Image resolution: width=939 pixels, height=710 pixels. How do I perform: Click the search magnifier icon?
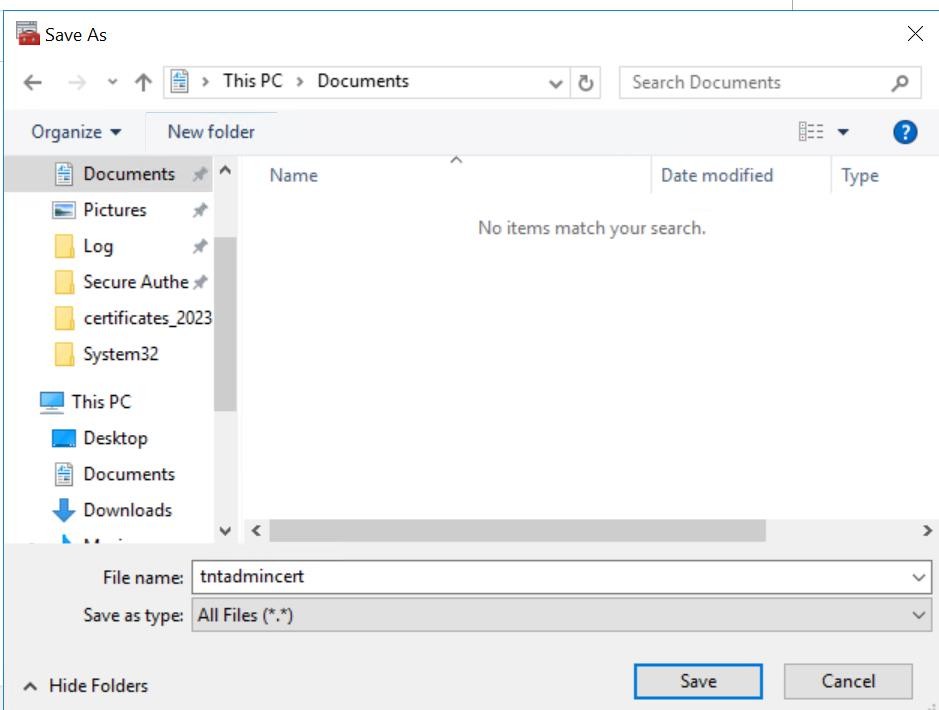click(899, 83)
